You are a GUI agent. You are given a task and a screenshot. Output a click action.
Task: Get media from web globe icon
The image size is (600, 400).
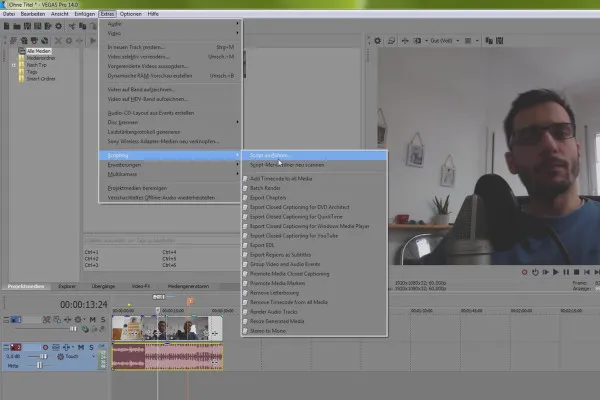click(45, 41)
